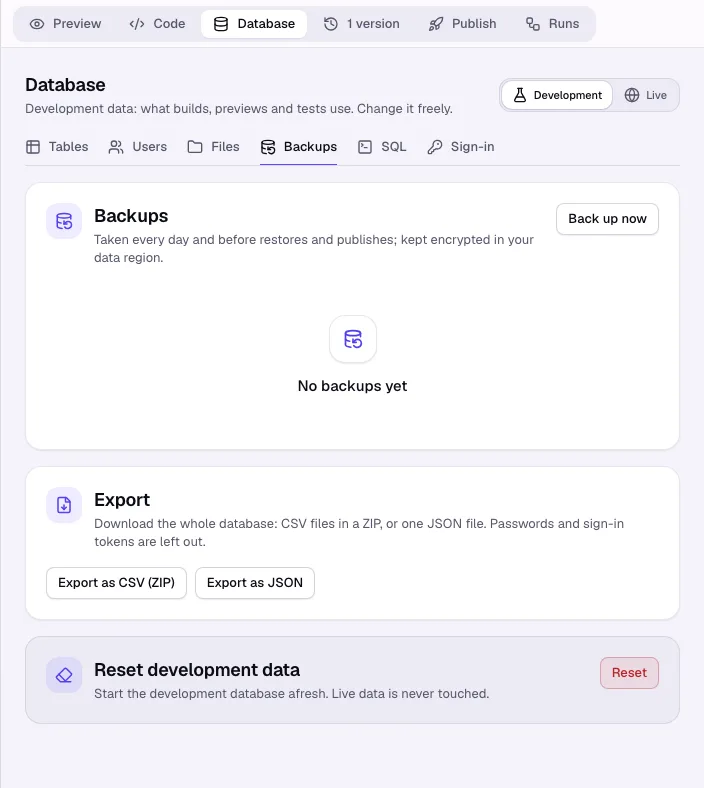This screenshot has width=704, height=788.
Task: Click the 'Export' card heading
Action: (122, 500)
